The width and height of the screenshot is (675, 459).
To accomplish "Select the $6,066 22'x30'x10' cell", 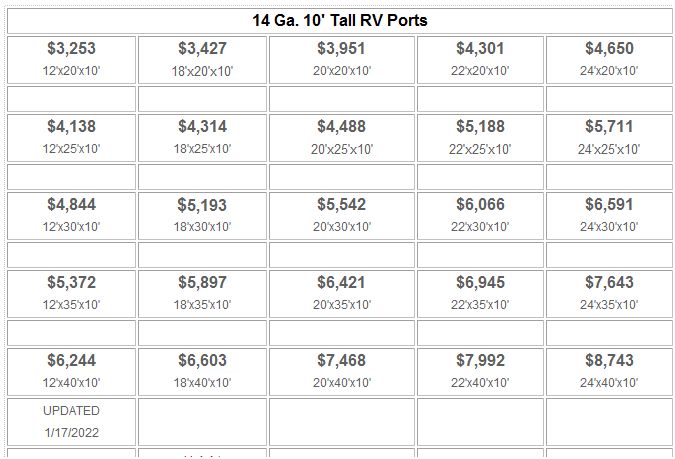I will [x=480, y=216].
